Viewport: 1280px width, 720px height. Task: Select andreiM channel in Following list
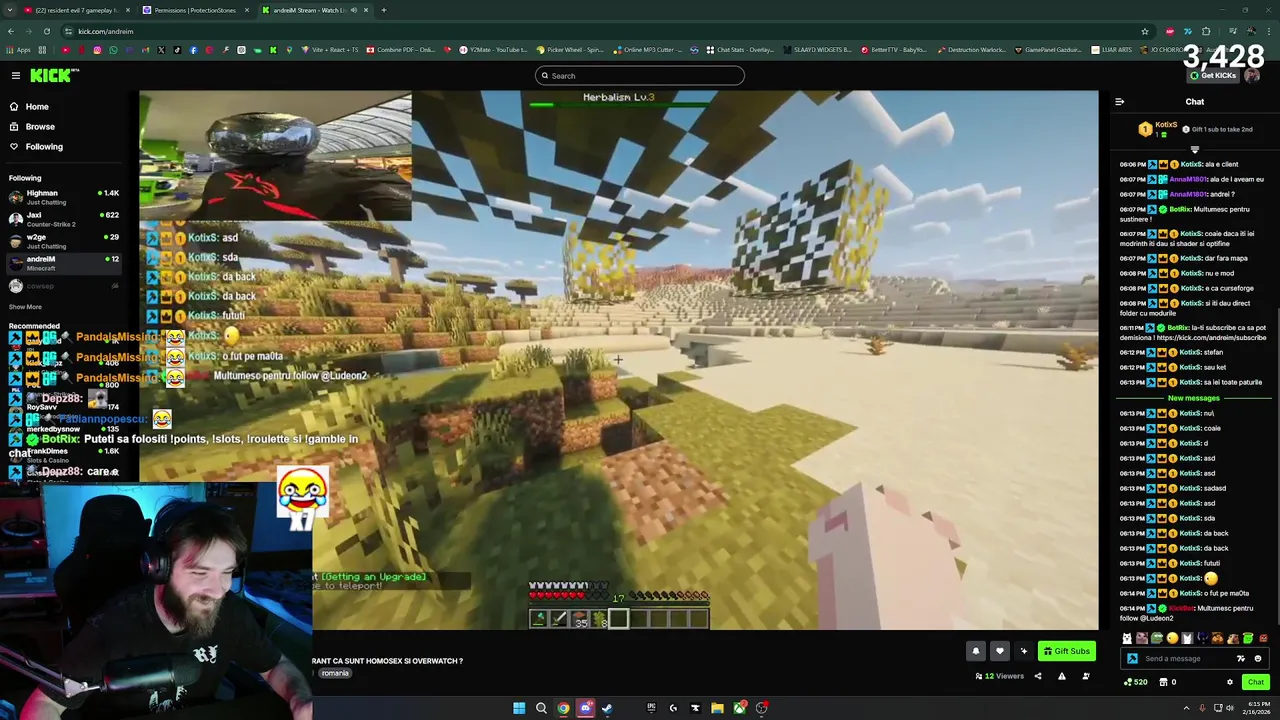pyautogui.click(x=65, y=263)
